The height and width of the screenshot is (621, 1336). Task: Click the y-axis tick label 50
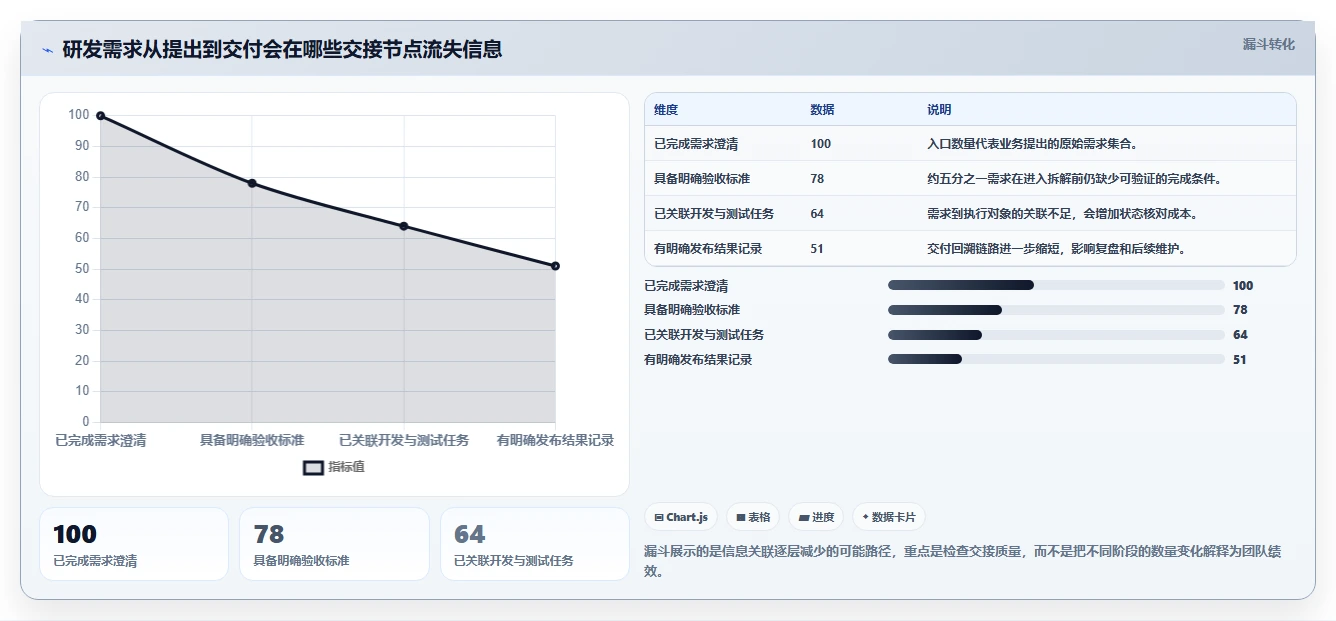[x=80, y=269]
